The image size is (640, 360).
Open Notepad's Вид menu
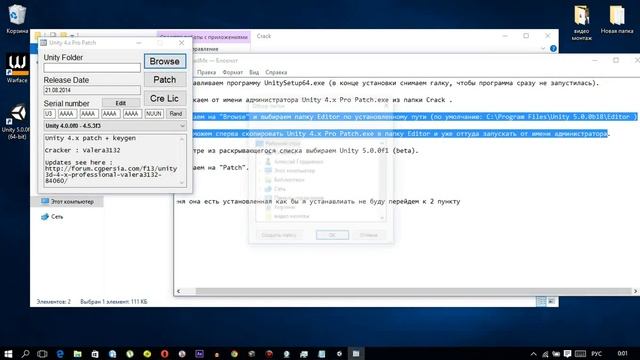coord(254,72)
